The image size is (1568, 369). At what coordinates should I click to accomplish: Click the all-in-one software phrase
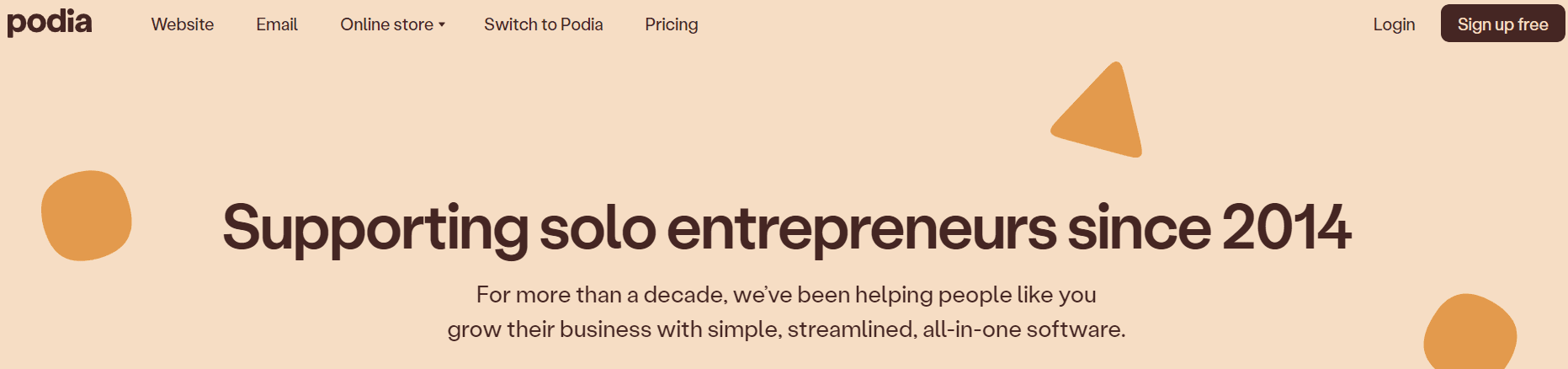pyautogui.click(x=1024, y=329)
